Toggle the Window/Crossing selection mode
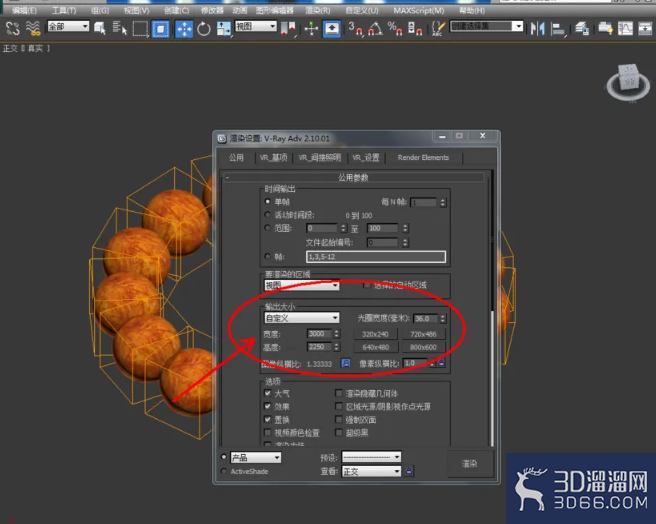 pyautogui.click(x=161, y=28)
